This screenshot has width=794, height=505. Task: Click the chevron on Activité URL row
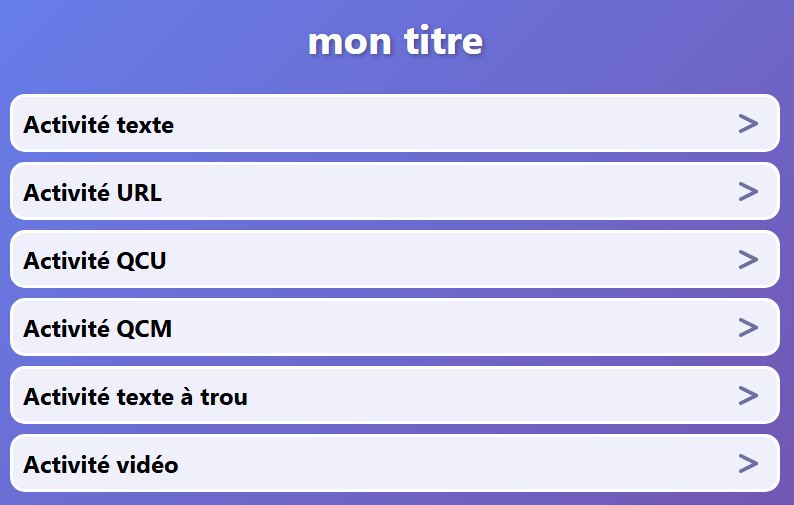(x=748, y=192)
